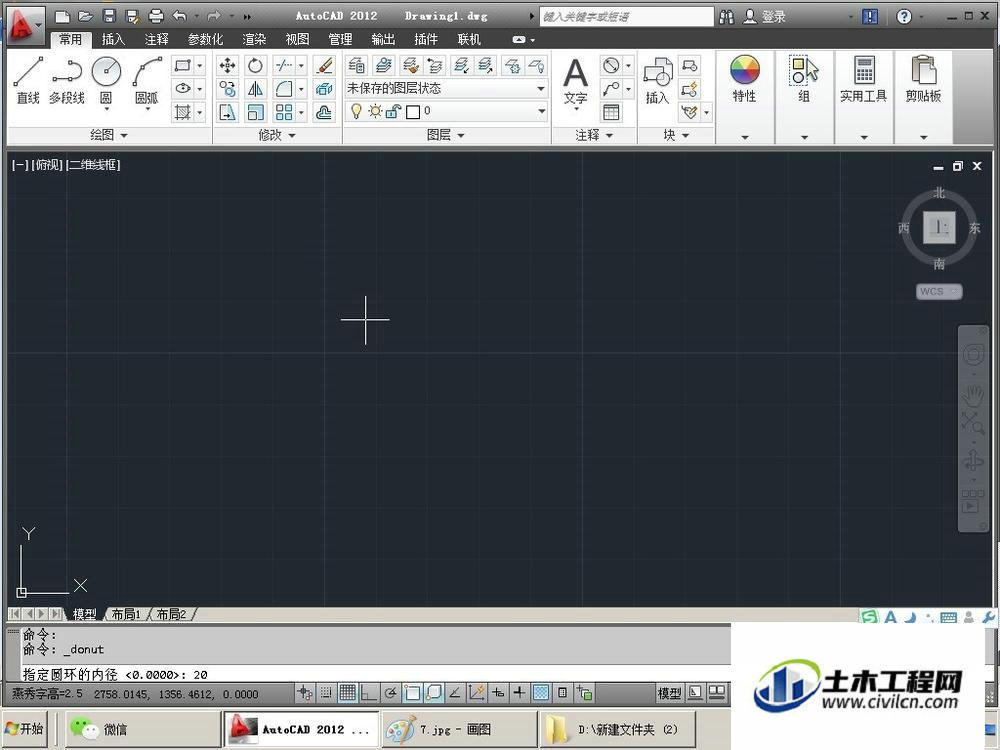Toggle Grid display in status bar

pyautogui.click(x=348, y=693)
